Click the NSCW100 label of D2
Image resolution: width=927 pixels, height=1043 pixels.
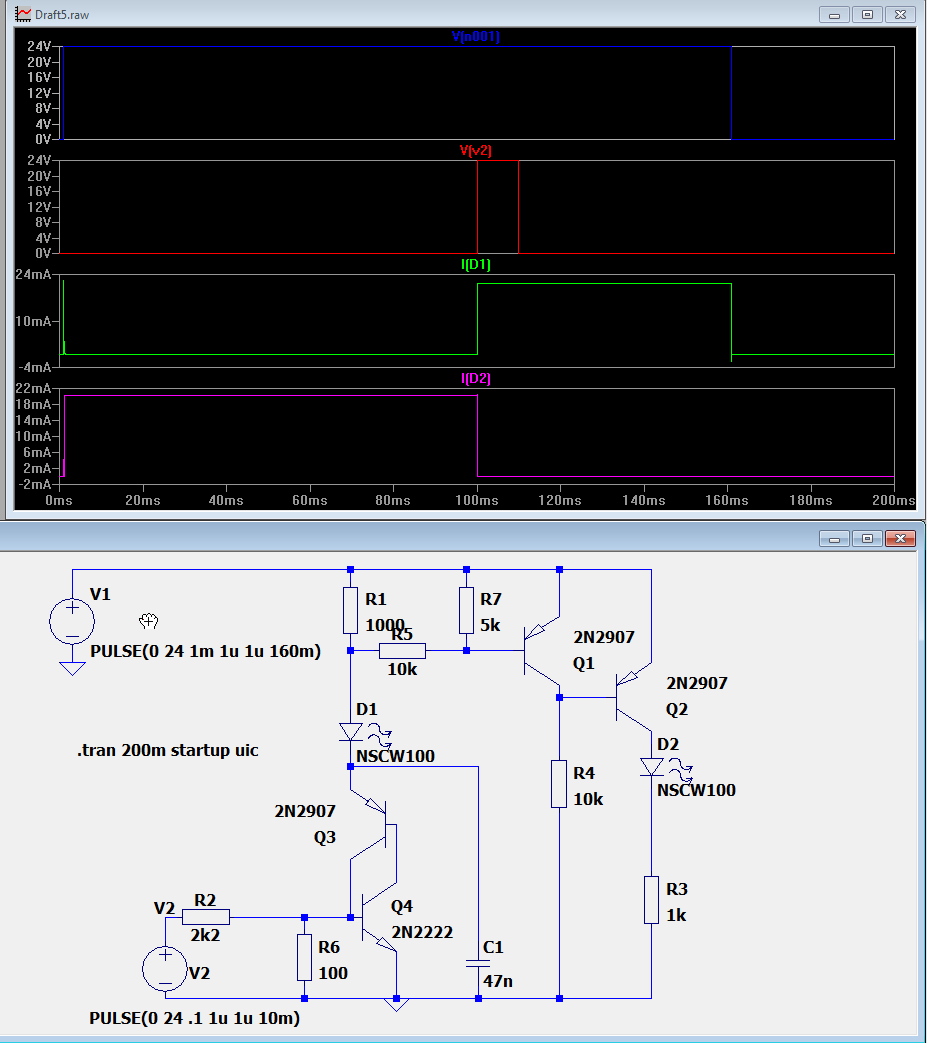coord(696,790)
